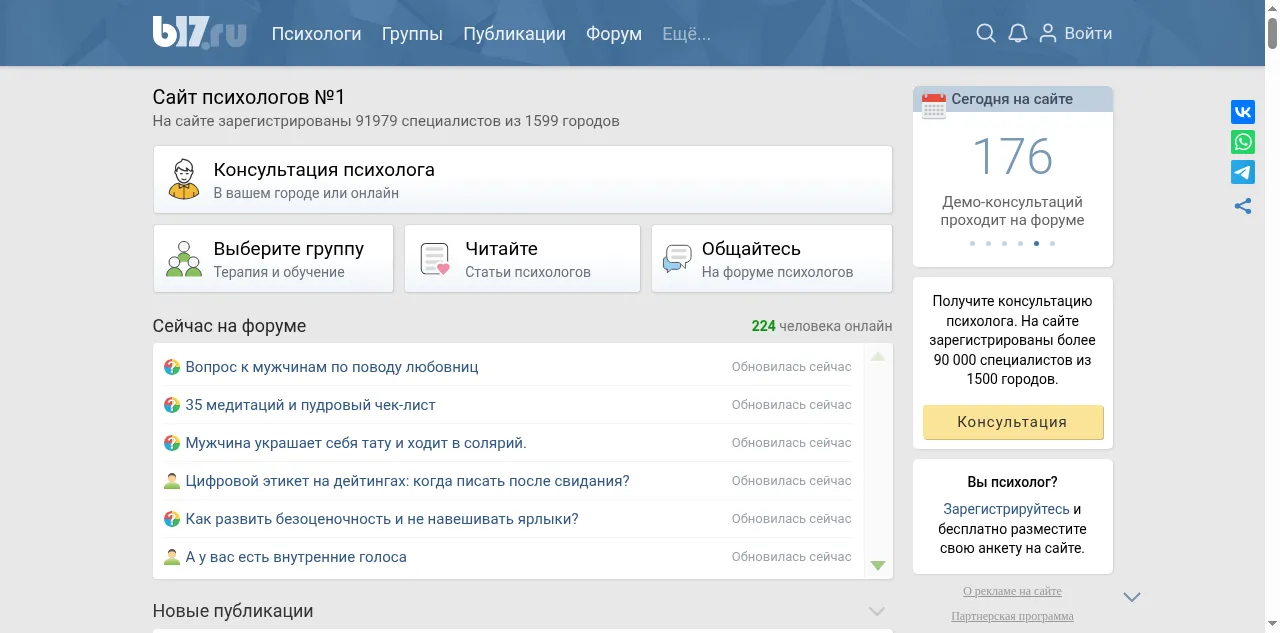
Task: Click the group people icon in Выберите группу
Action: [x=184, y=259]
